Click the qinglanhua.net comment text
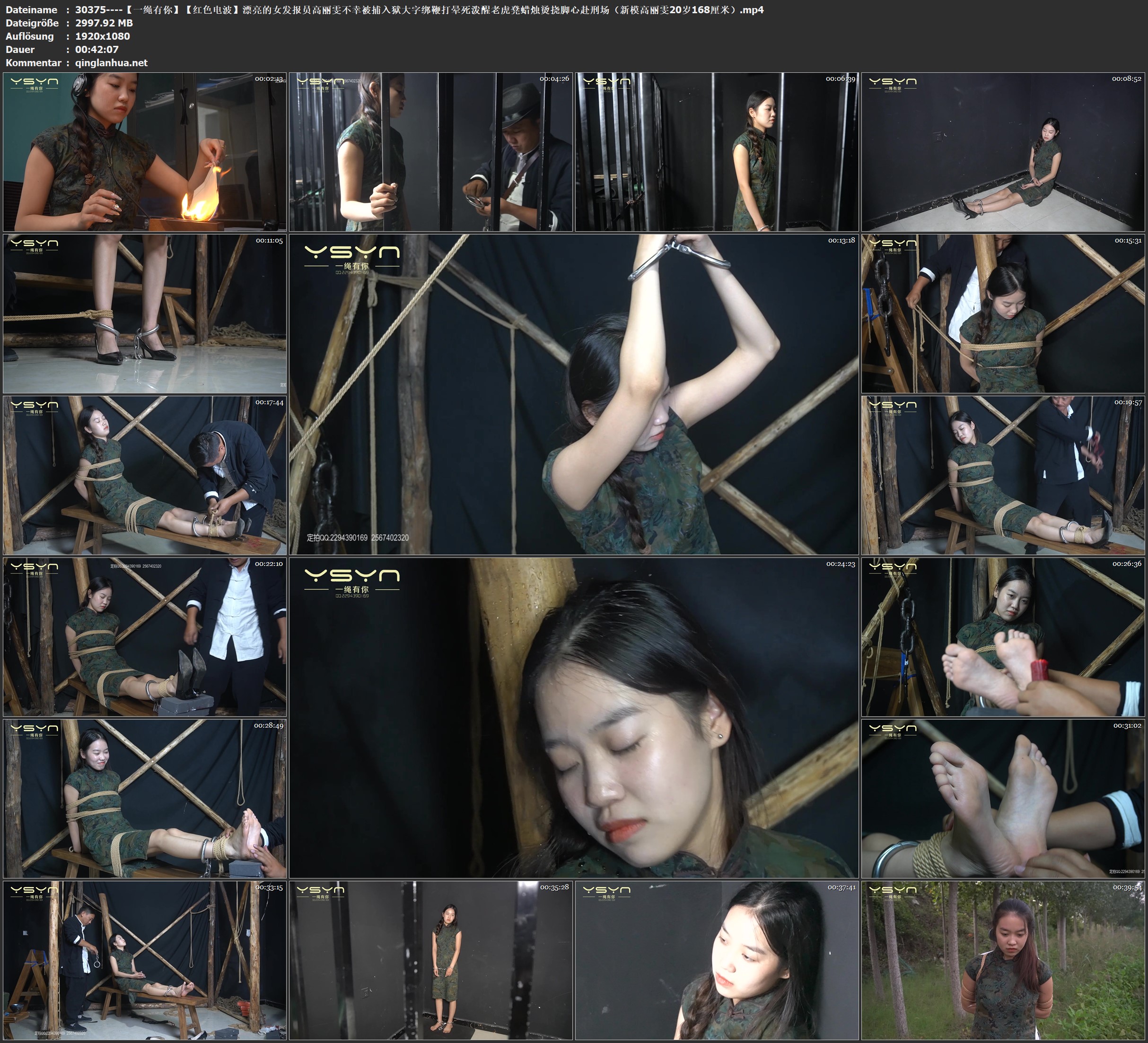The image size is (1148, 1043). [x=111, y=62]
